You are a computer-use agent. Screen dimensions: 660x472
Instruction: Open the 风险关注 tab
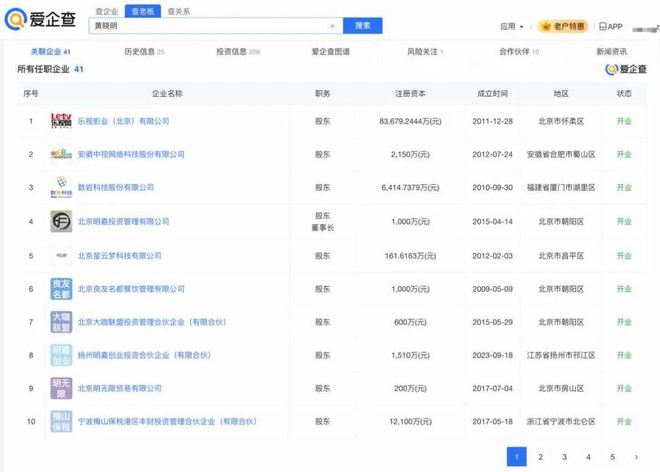425,51
